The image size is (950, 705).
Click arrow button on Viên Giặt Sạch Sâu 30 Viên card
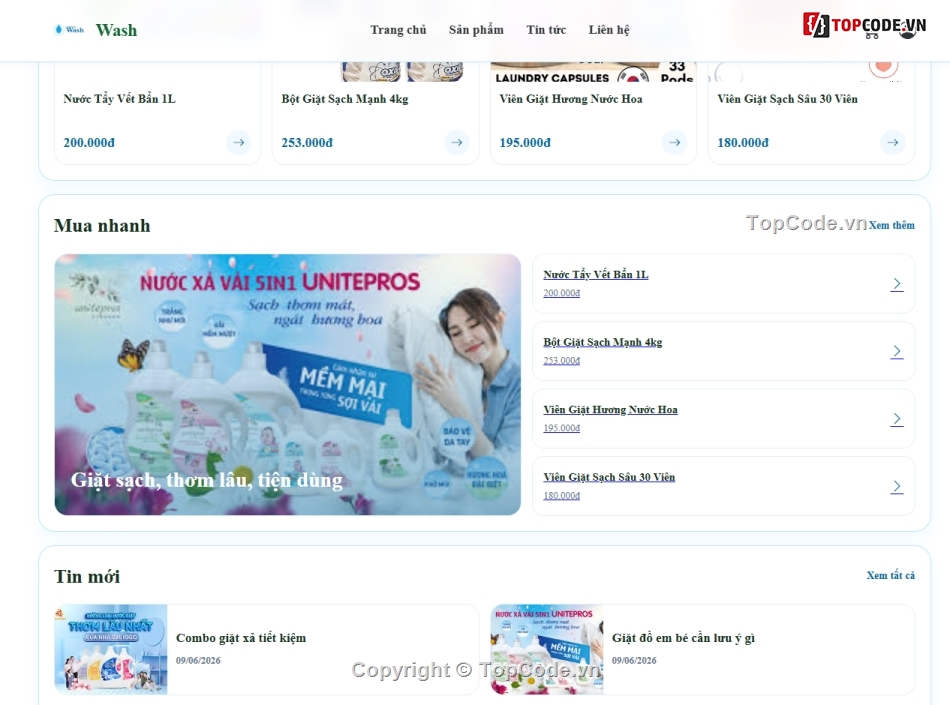[x=892, y=142]
